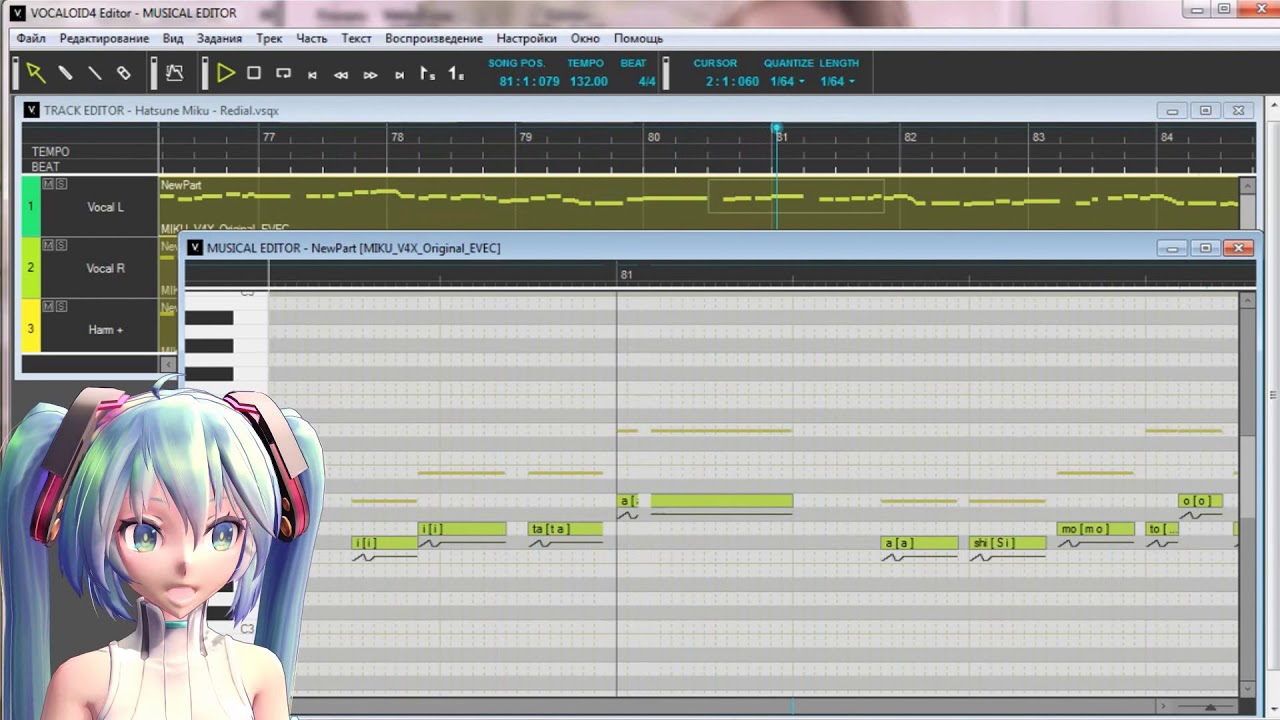The height and width of the screenshot is (720, 1280).
Task: Click bar 83 in Track Editor ruler
Action: click(1038, 137)
